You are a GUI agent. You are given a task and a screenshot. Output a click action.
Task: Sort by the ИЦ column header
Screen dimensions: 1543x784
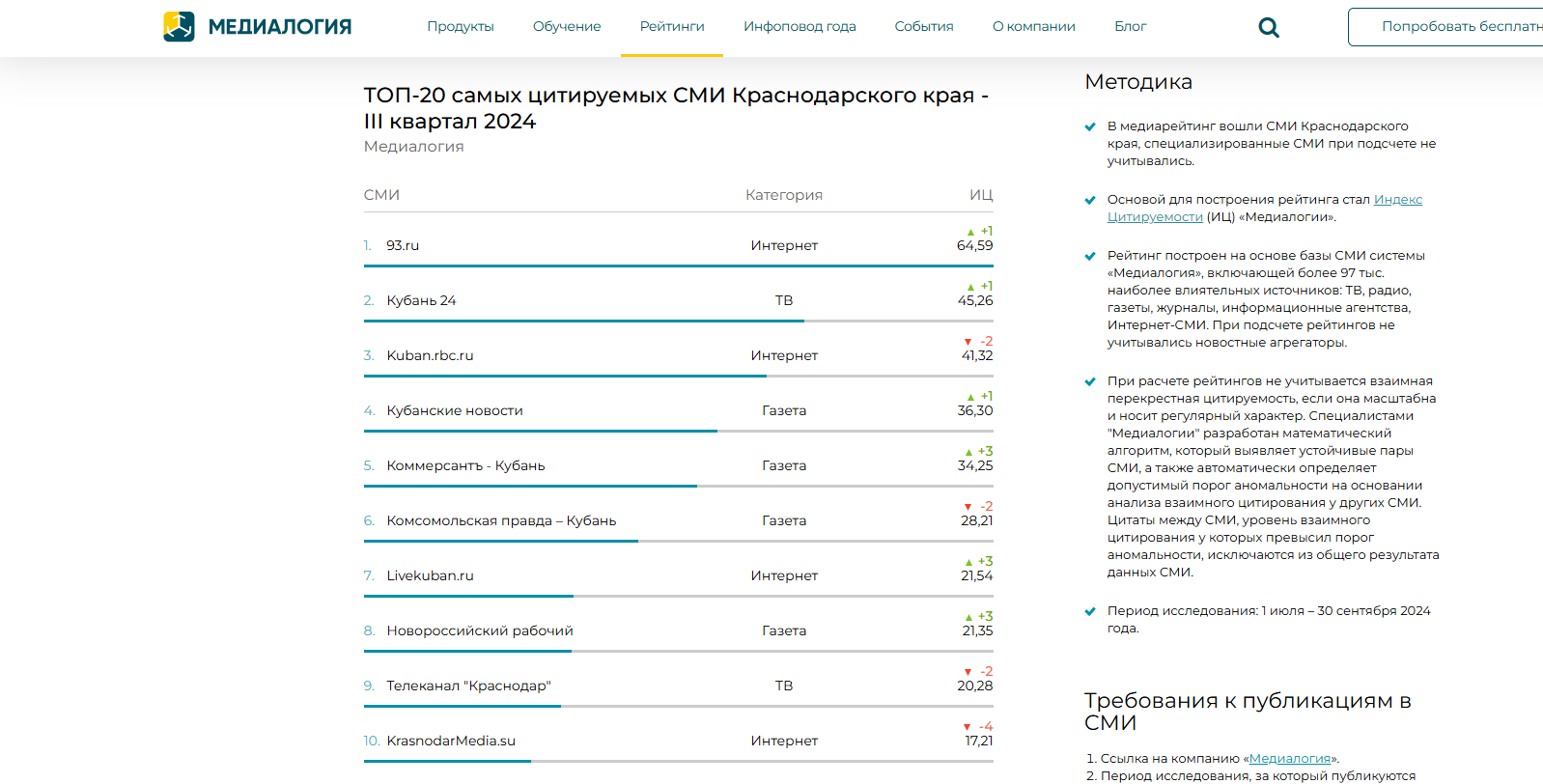pyautogui.click(x=981, y=195)
